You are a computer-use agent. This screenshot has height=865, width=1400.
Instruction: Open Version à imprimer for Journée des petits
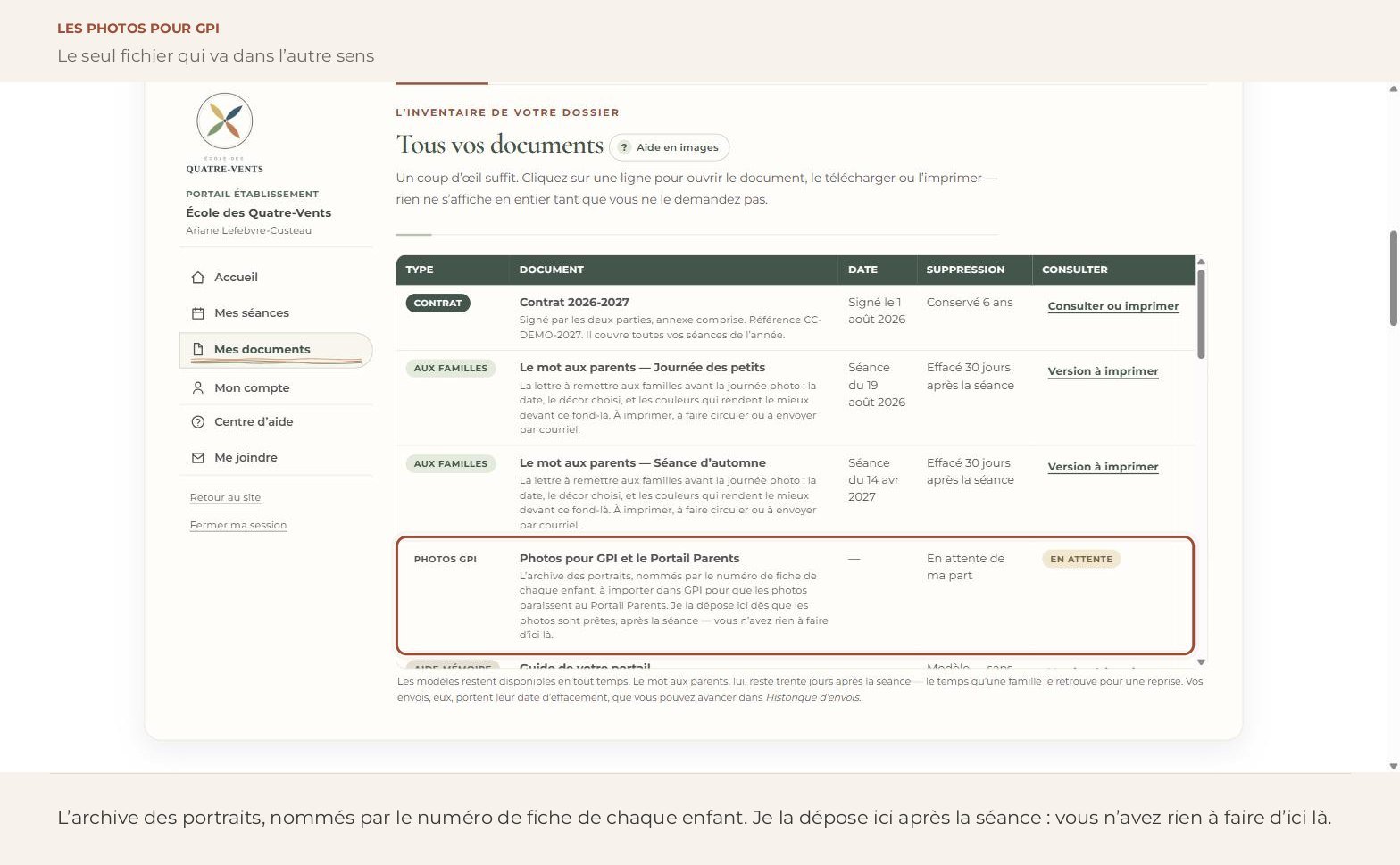pos(1104,371)
